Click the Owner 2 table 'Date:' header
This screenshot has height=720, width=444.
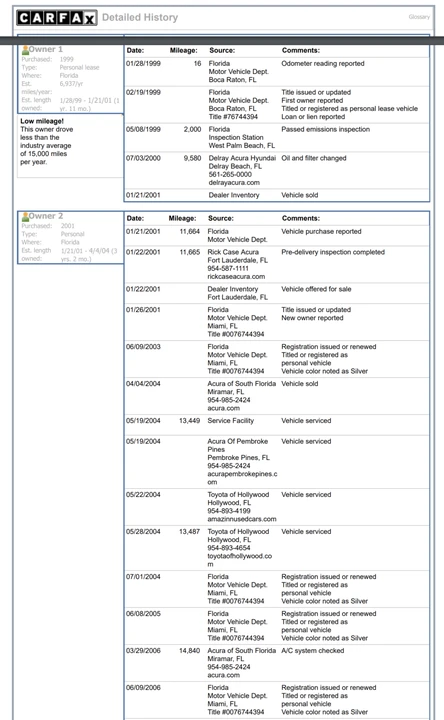coord(135,219)
